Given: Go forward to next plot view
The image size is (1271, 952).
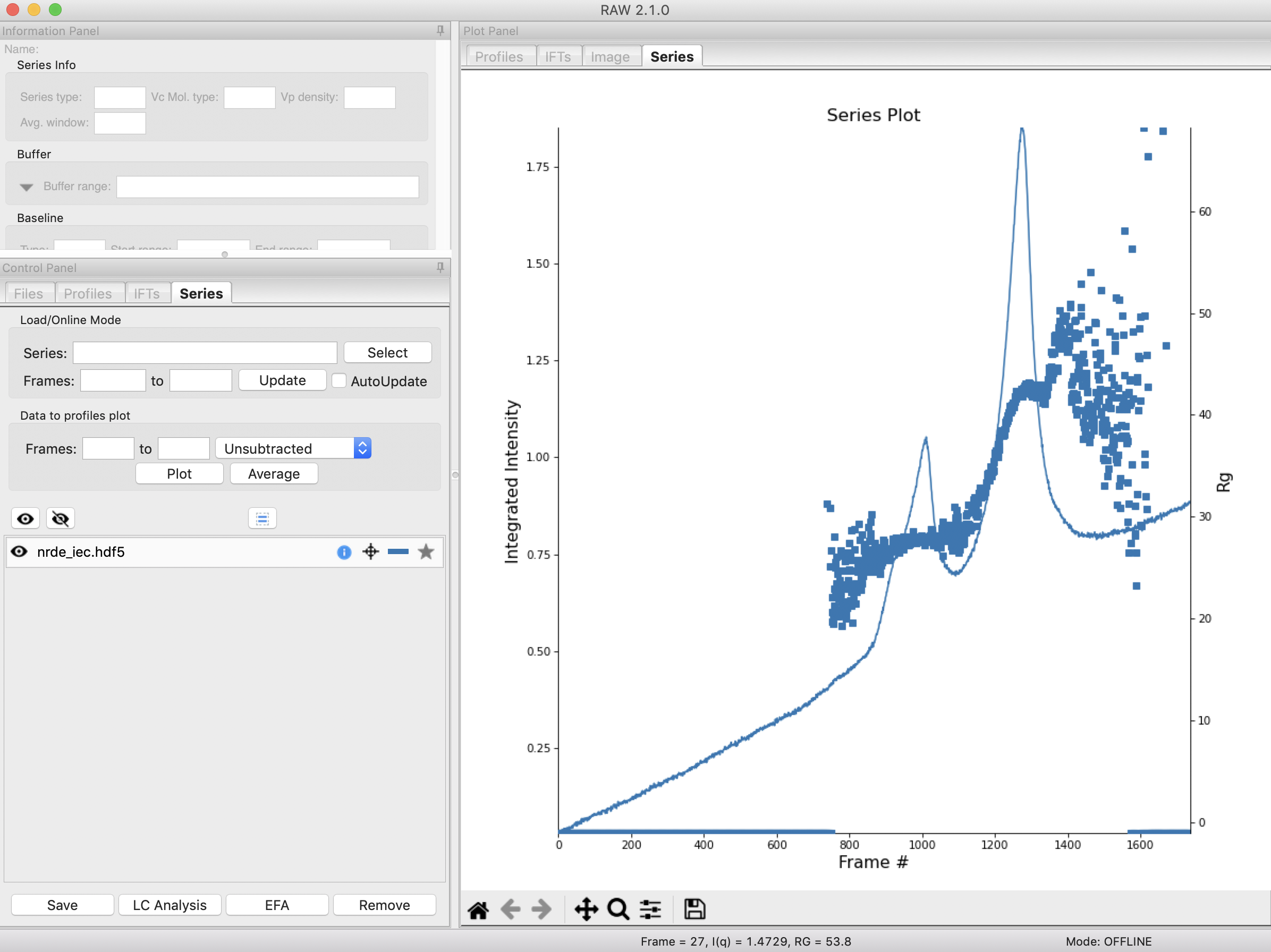Looking at the screenshot, I should click(x=541, y=909).
